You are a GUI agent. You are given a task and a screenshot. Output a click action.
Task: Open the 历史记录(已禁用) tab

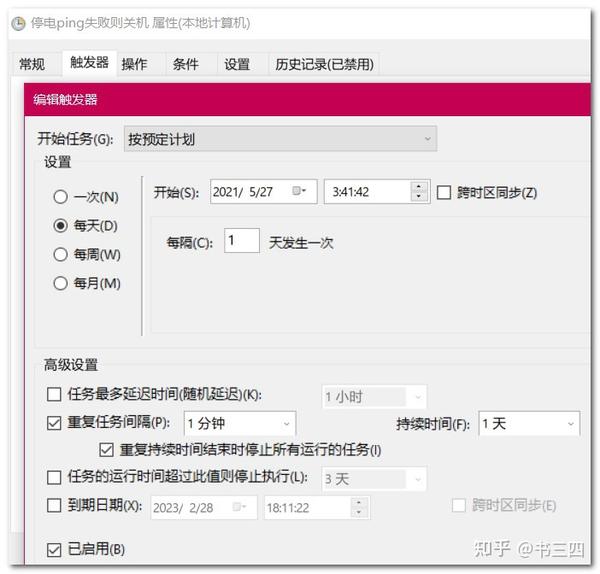pyautogui.click(x=324, y=64)
